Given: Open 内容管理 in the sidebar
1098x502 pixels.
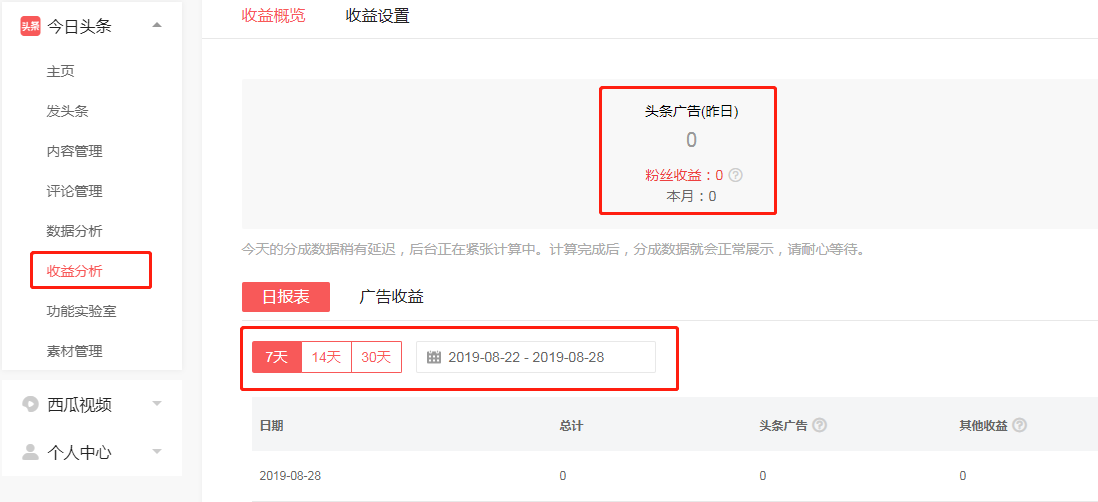Looking at the screenshot, I should 74,151.
